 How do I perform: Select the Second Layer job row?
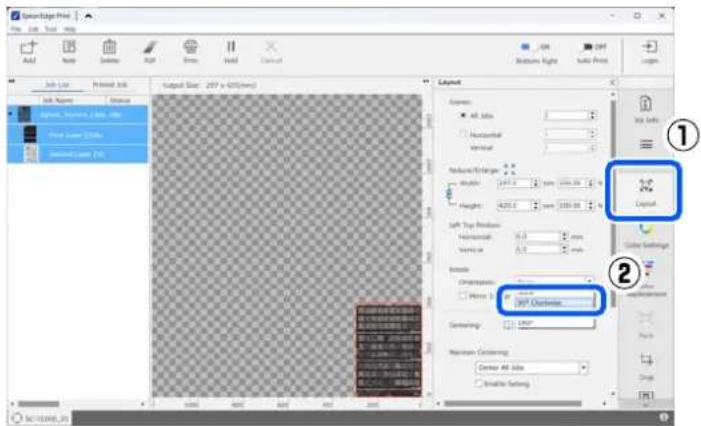coord(77,154)
